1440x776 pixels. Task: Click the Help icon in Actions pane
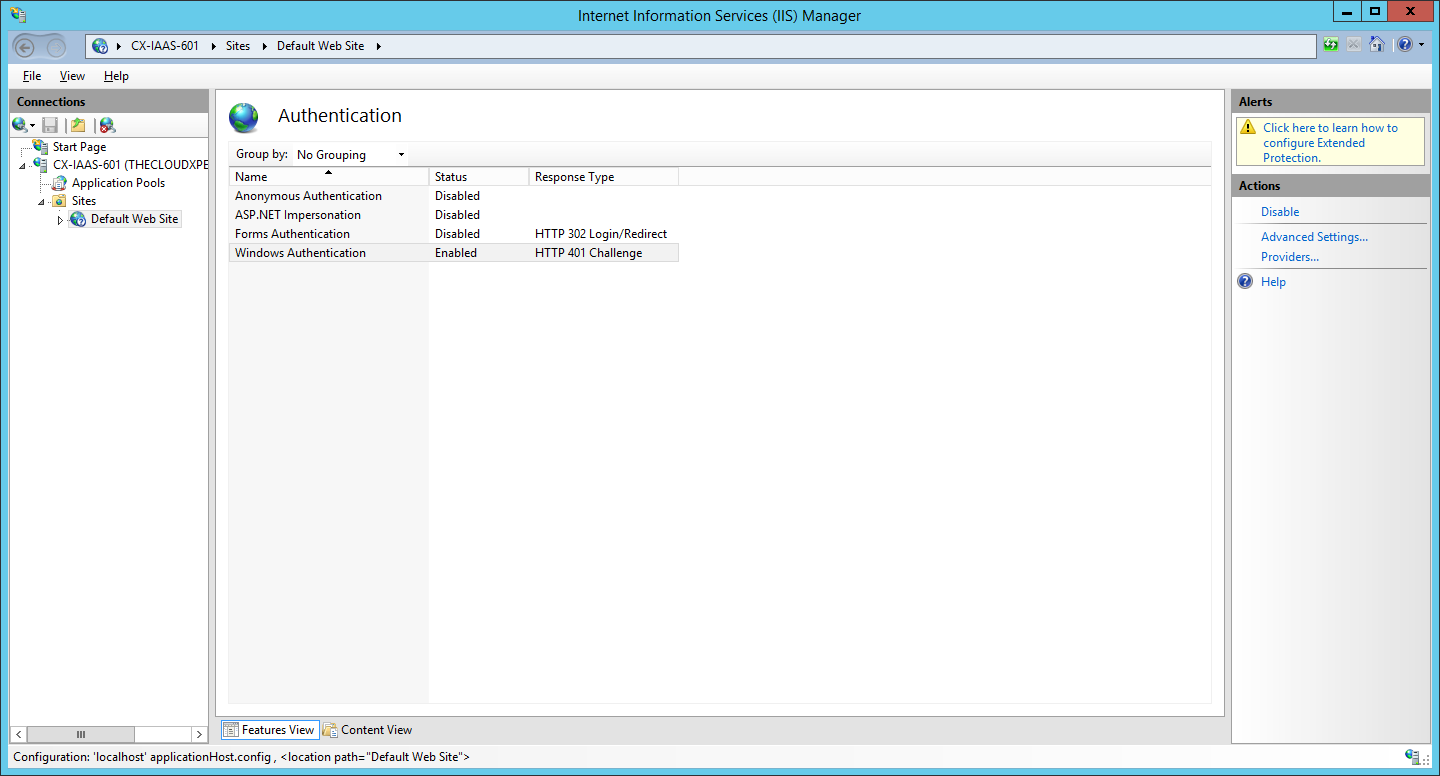pos(1245,282)
